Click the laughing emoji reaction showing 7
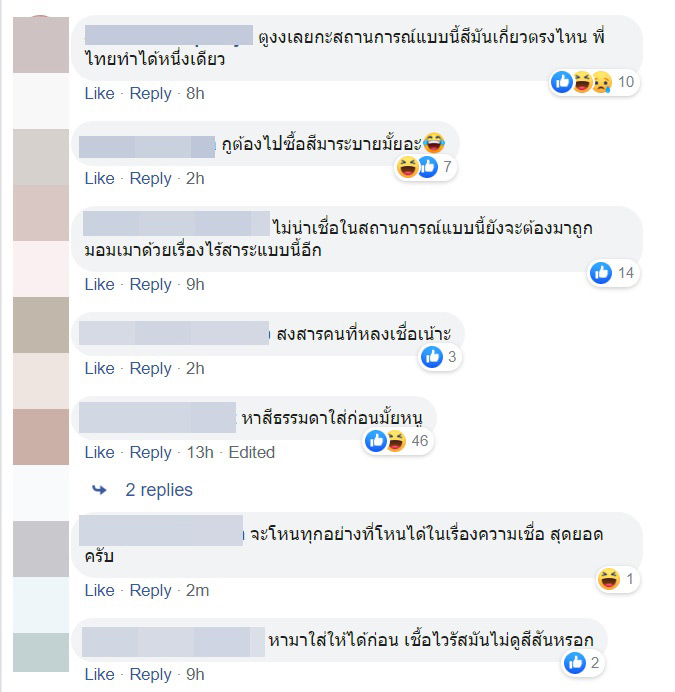Screen dimensions: 675x692 [407, 167]
